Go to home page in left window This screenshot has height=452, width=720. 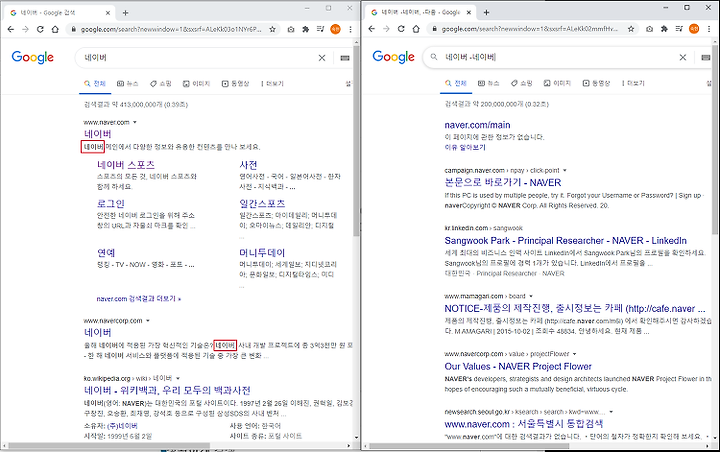(x=55, y=29)
